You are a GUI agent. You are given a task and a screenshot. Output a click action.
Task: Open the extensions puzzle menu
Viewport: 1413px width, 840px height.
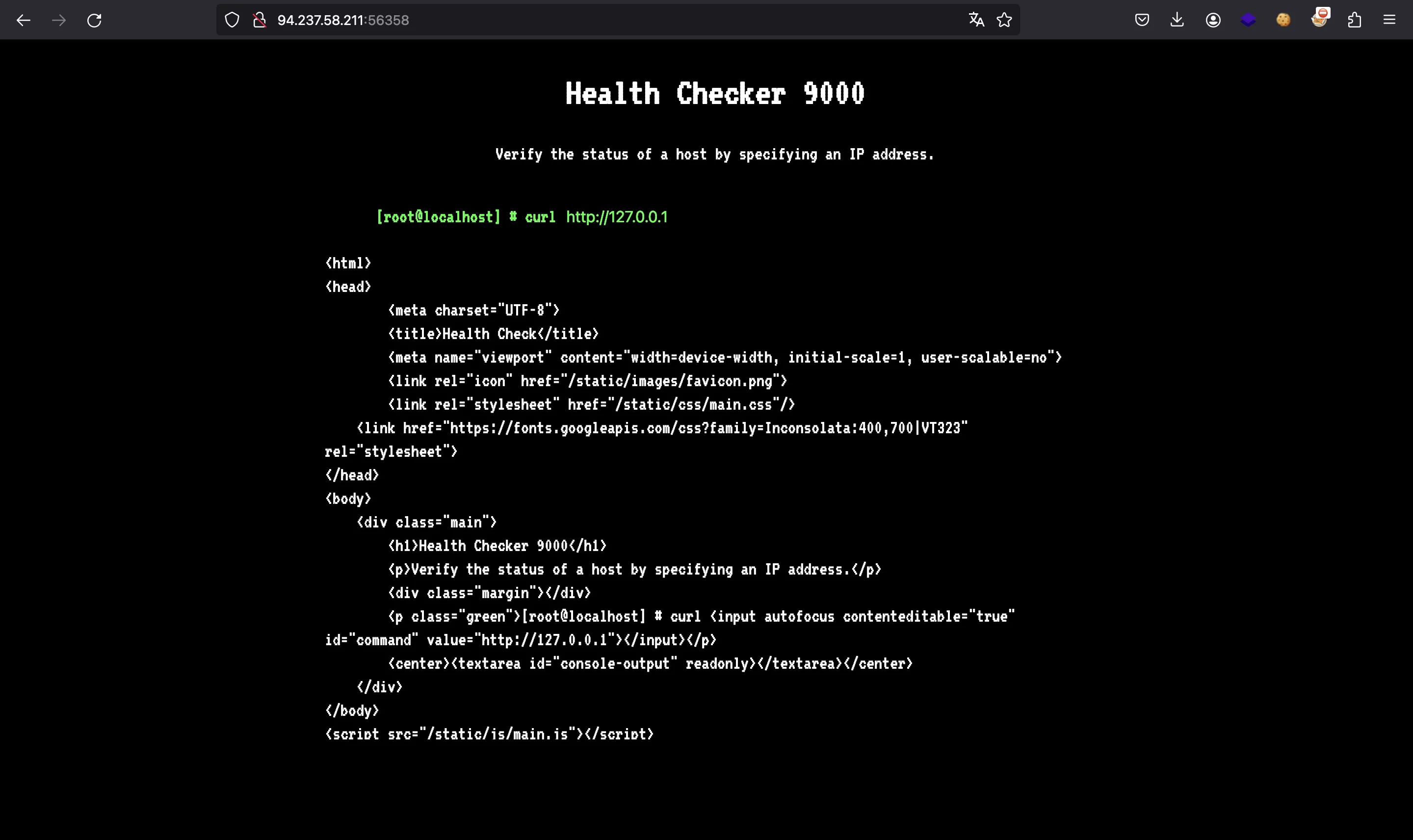(x=1354, y=21)
